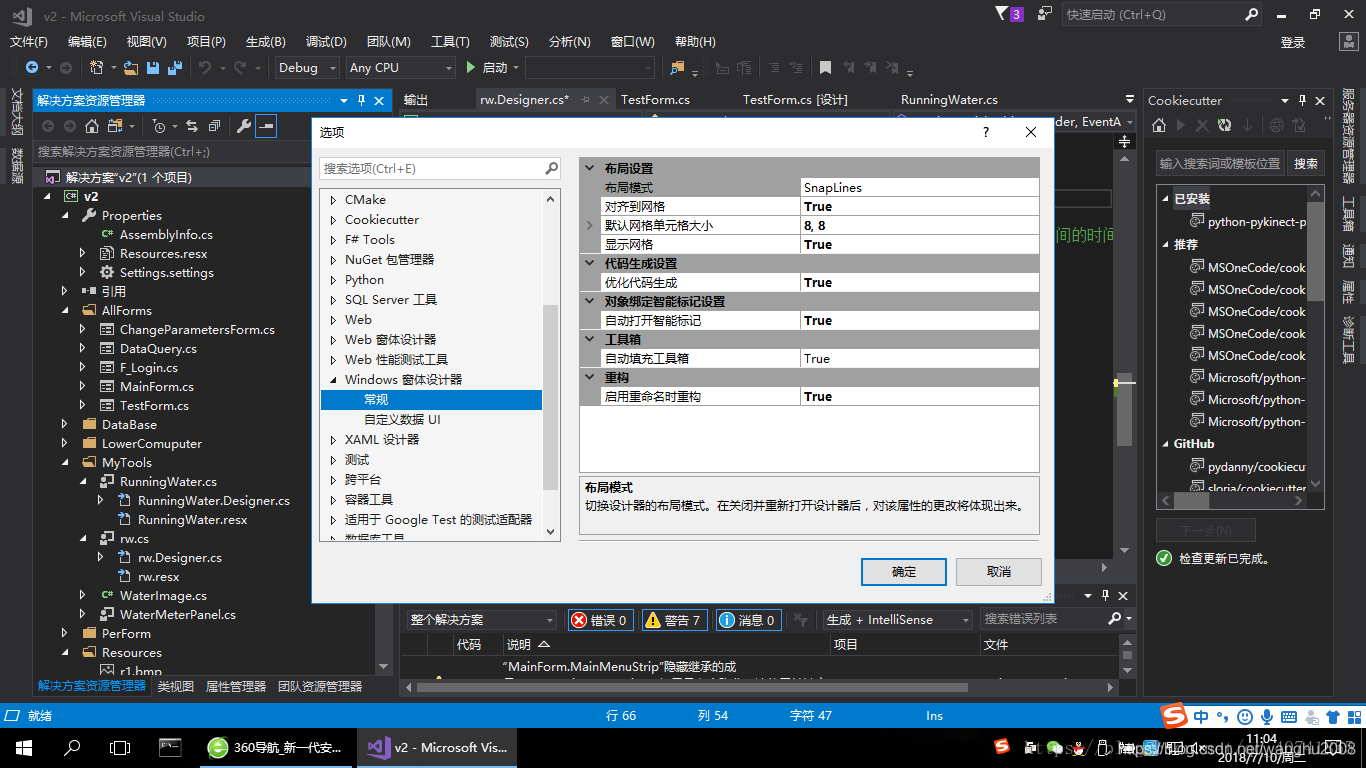Expand the DataBase folder in Solution Explorer
1366x768 pixels.
point(66,424)
